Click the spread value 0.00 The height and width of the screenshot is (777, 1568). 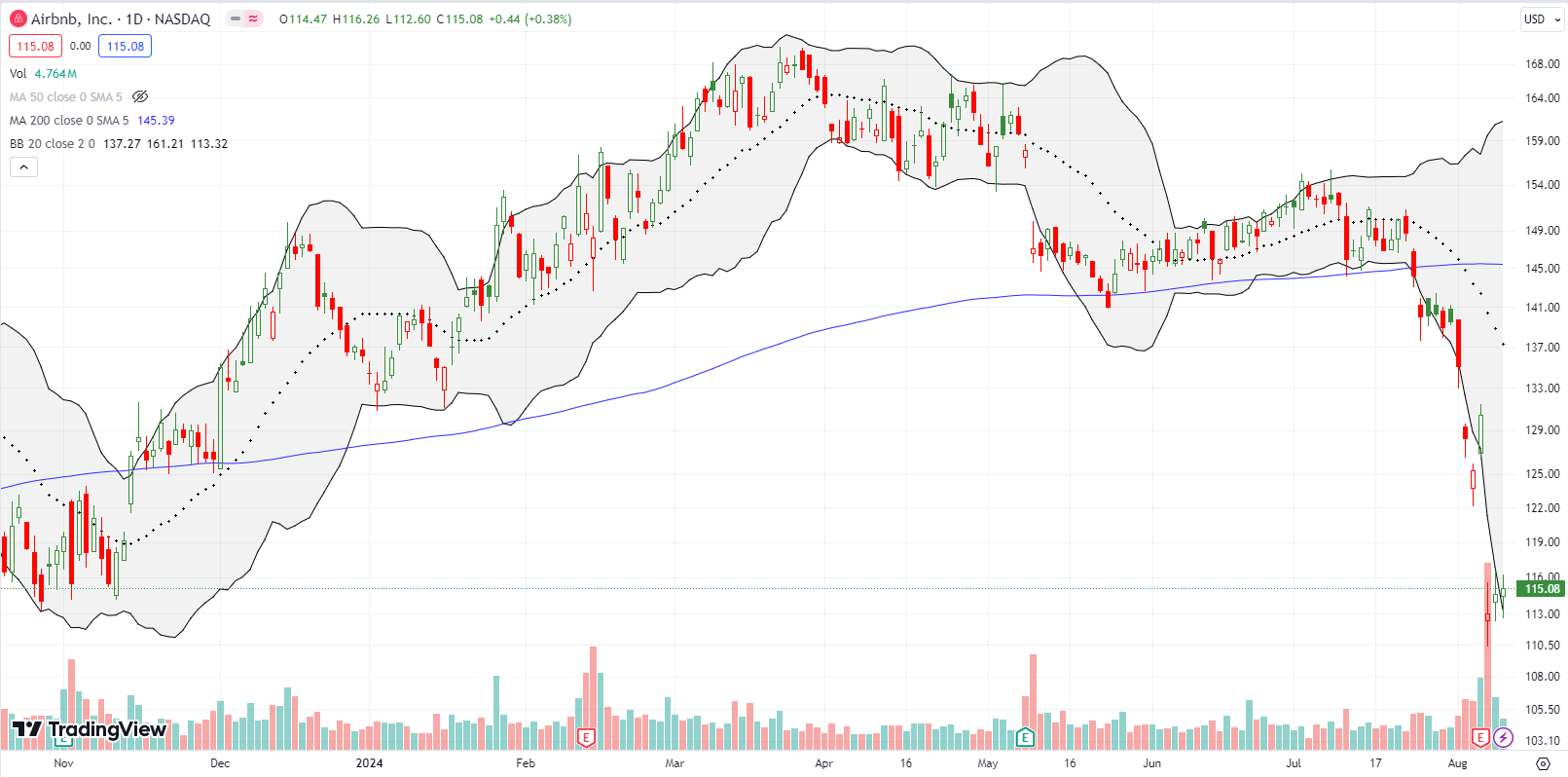coord(81,46)
